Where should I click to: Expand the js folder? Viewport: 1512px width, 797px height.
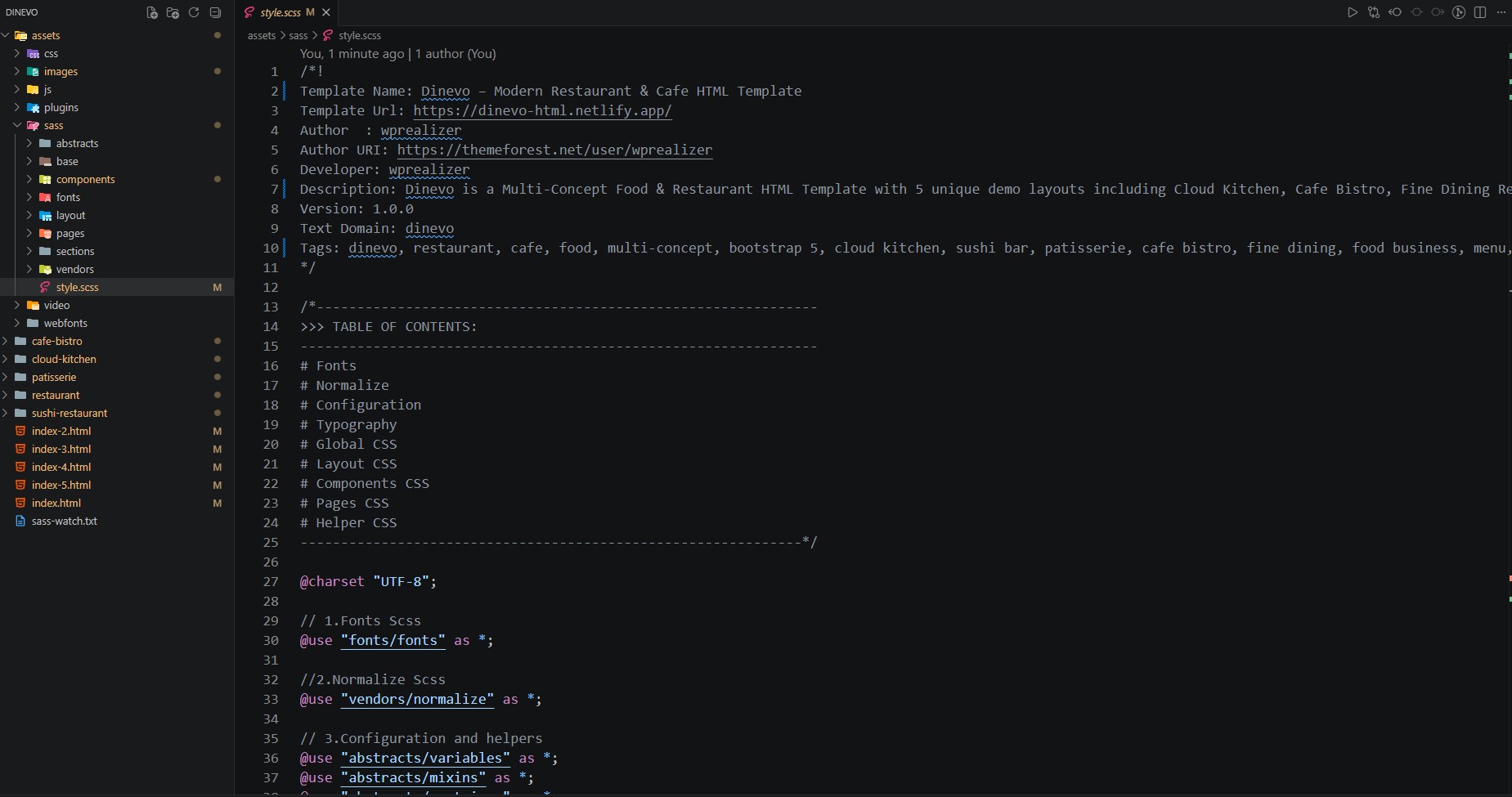pyautogui.click(x=117, y=89)
